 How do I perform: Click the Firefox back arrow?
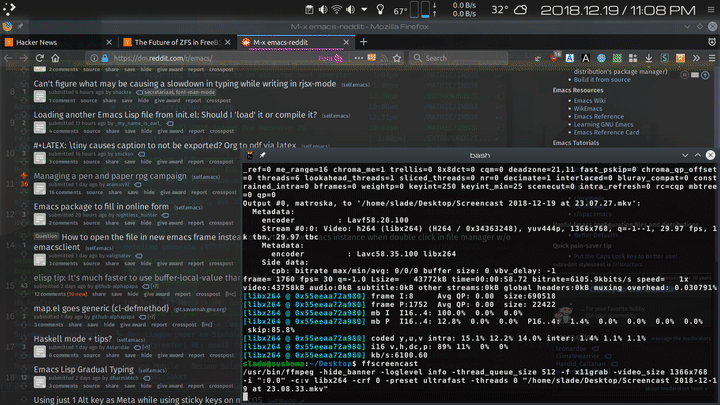8,58
